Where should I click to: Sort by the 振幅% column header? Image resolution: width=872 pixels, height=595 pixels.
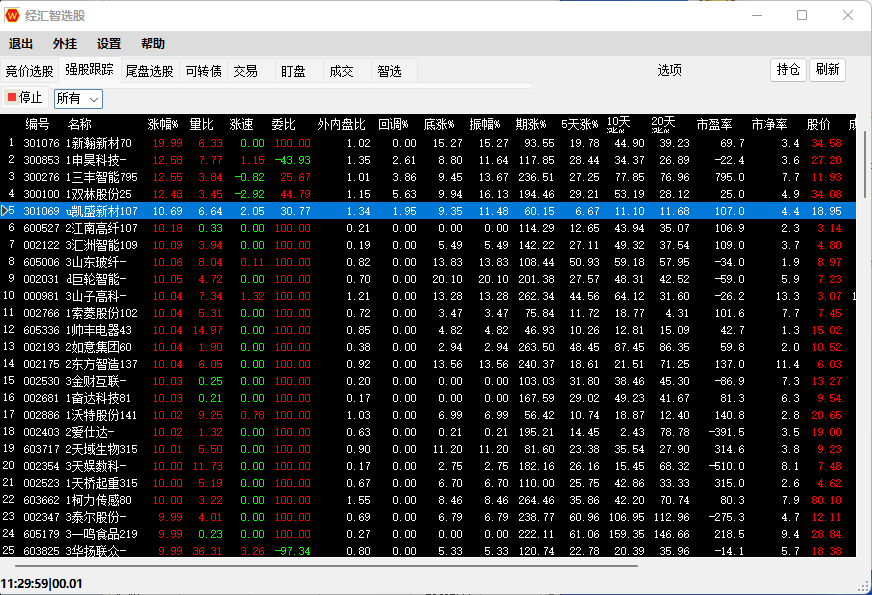[484, 124]
